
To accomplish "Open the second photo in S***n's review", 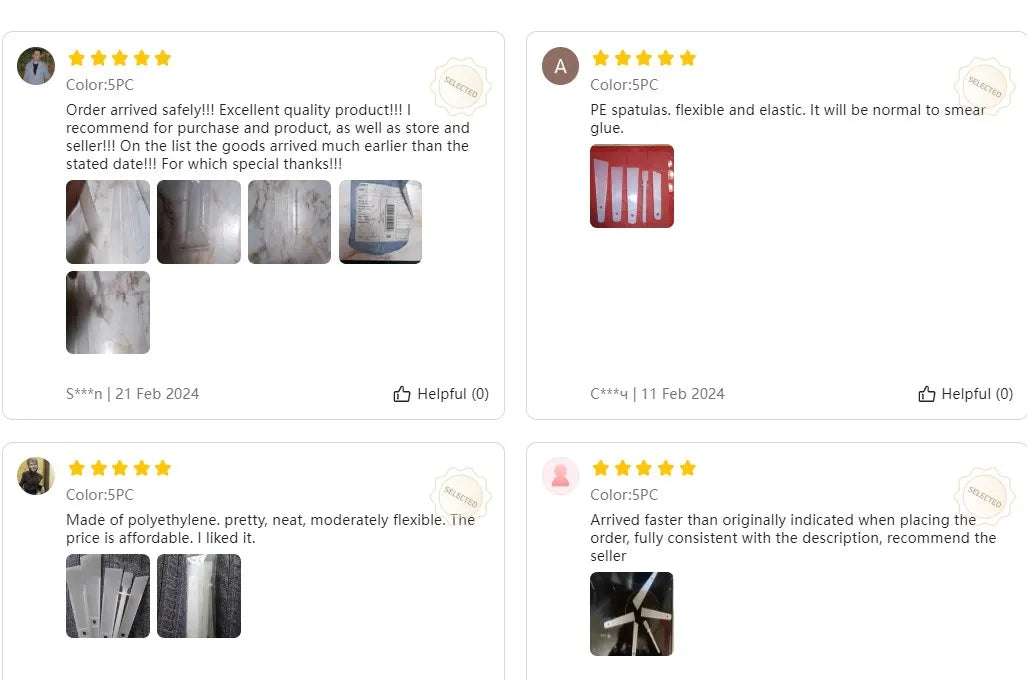I will pos(199,222).
